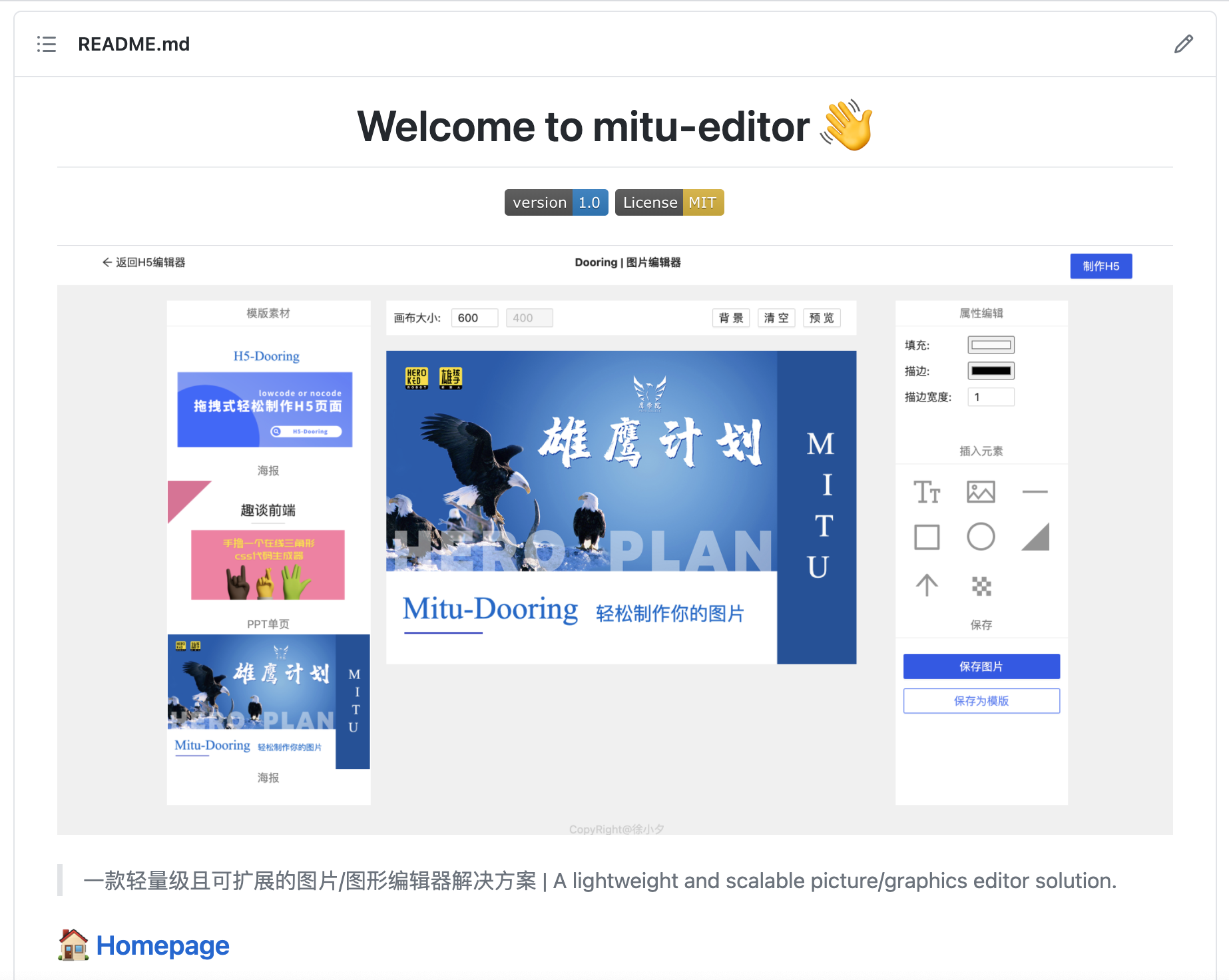Open the 填充 fill color swatch

point(991,345)
